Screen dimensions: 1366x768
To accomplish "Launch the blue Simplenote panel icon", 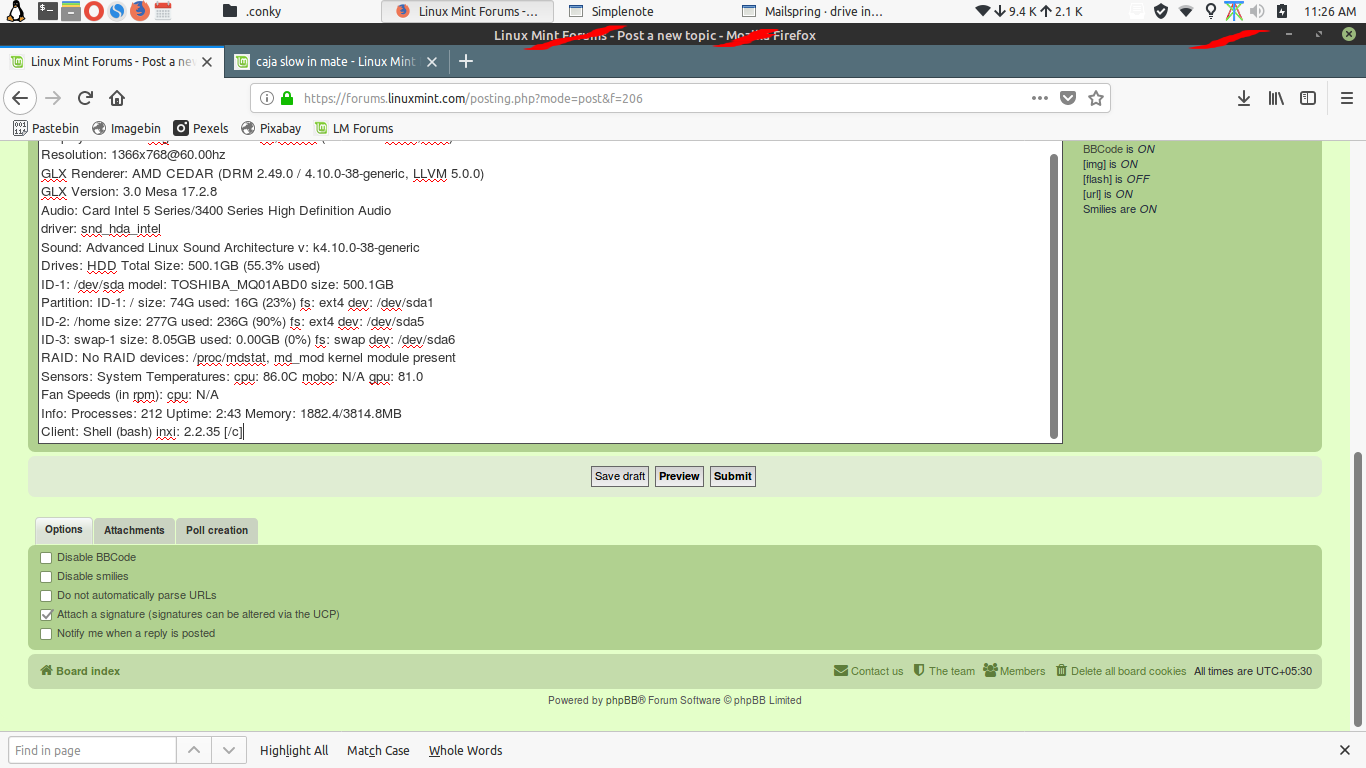I will 117,12.
